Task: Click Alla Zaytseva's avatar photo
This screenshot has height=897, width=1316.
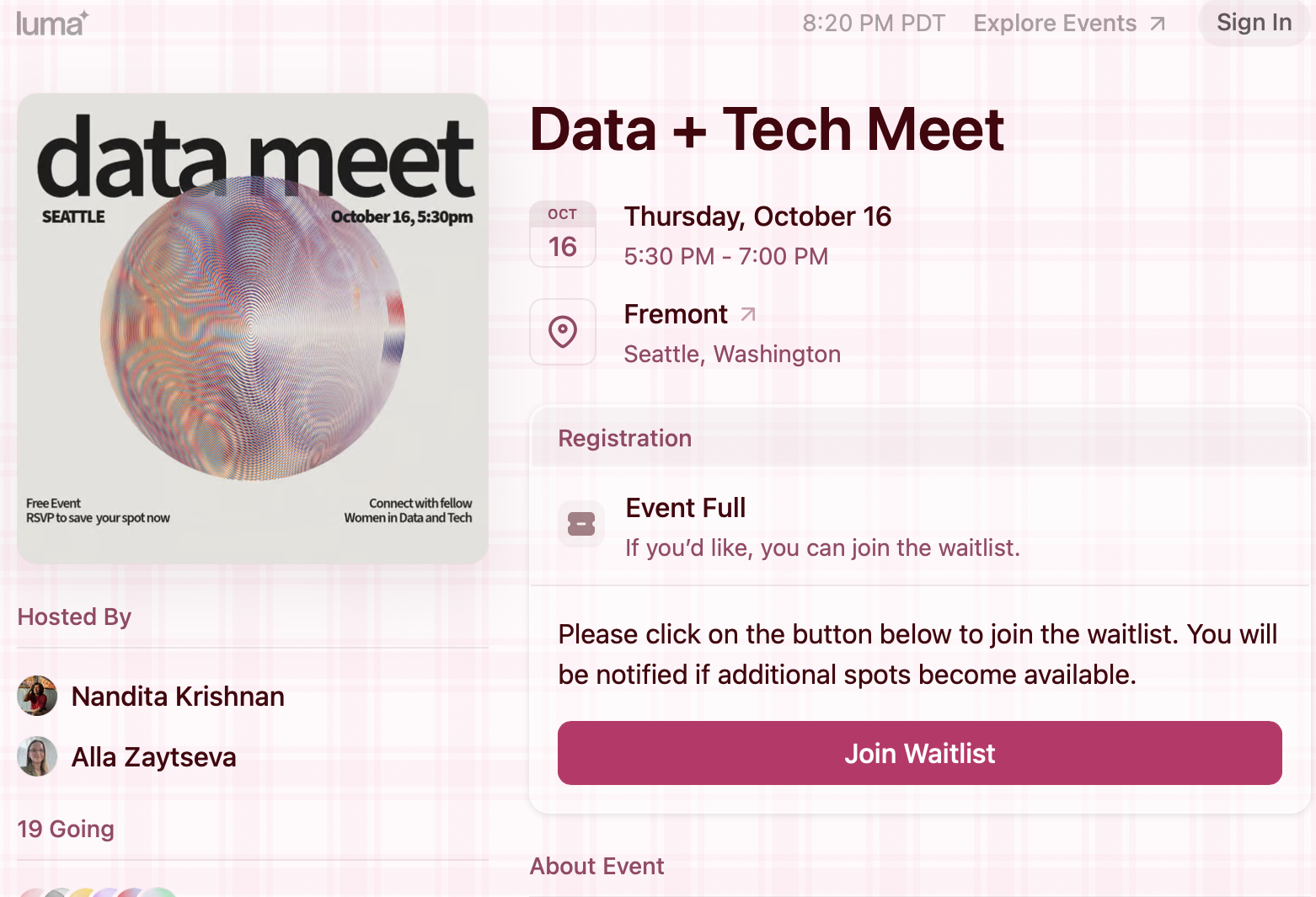Action: pyautogui.click(x=37, y=756)
